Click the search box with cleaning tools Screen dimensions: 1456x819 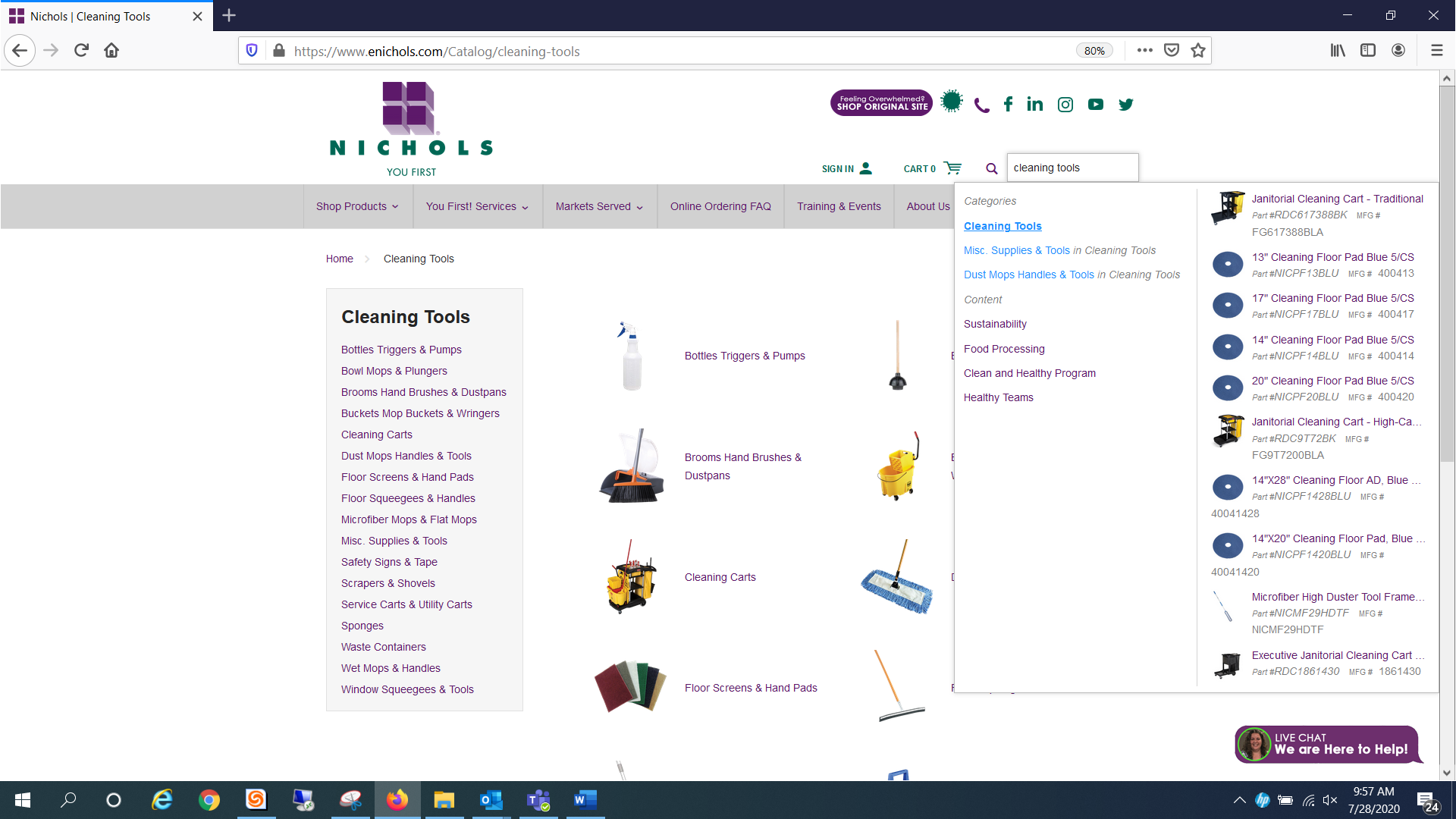pos(1072,168)
